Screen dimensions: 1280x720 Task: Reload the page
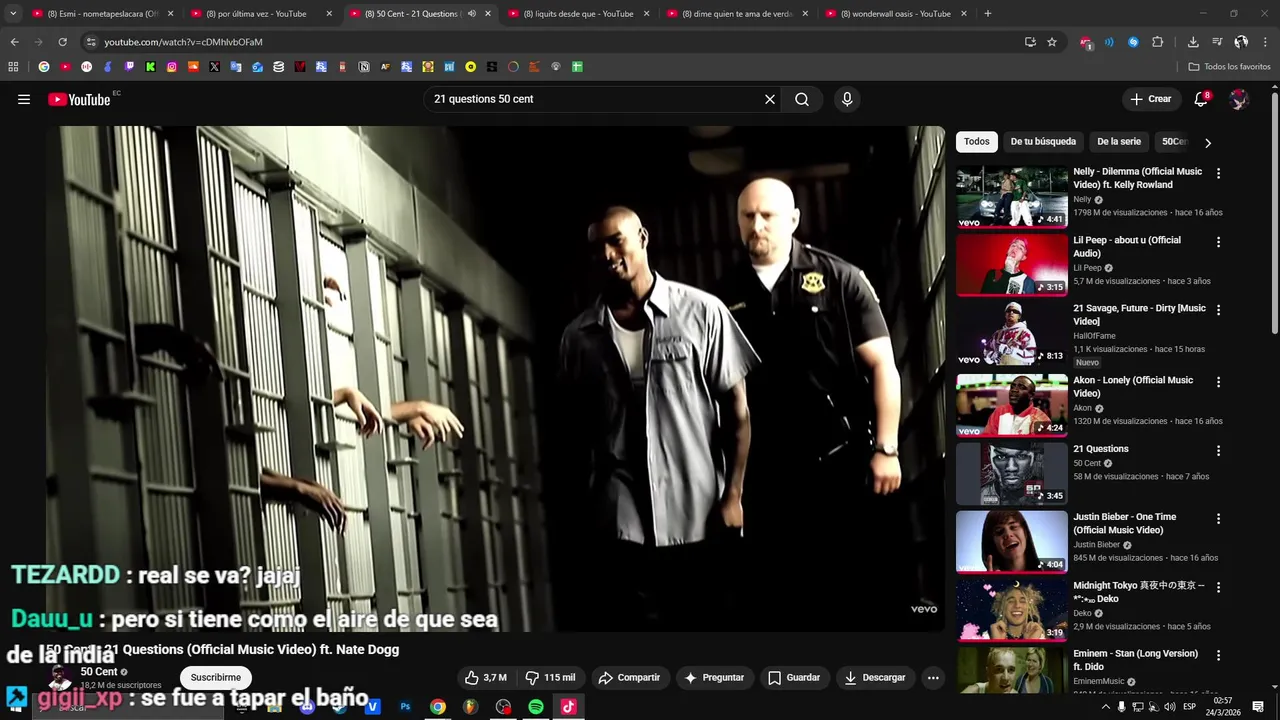(62, 42)
